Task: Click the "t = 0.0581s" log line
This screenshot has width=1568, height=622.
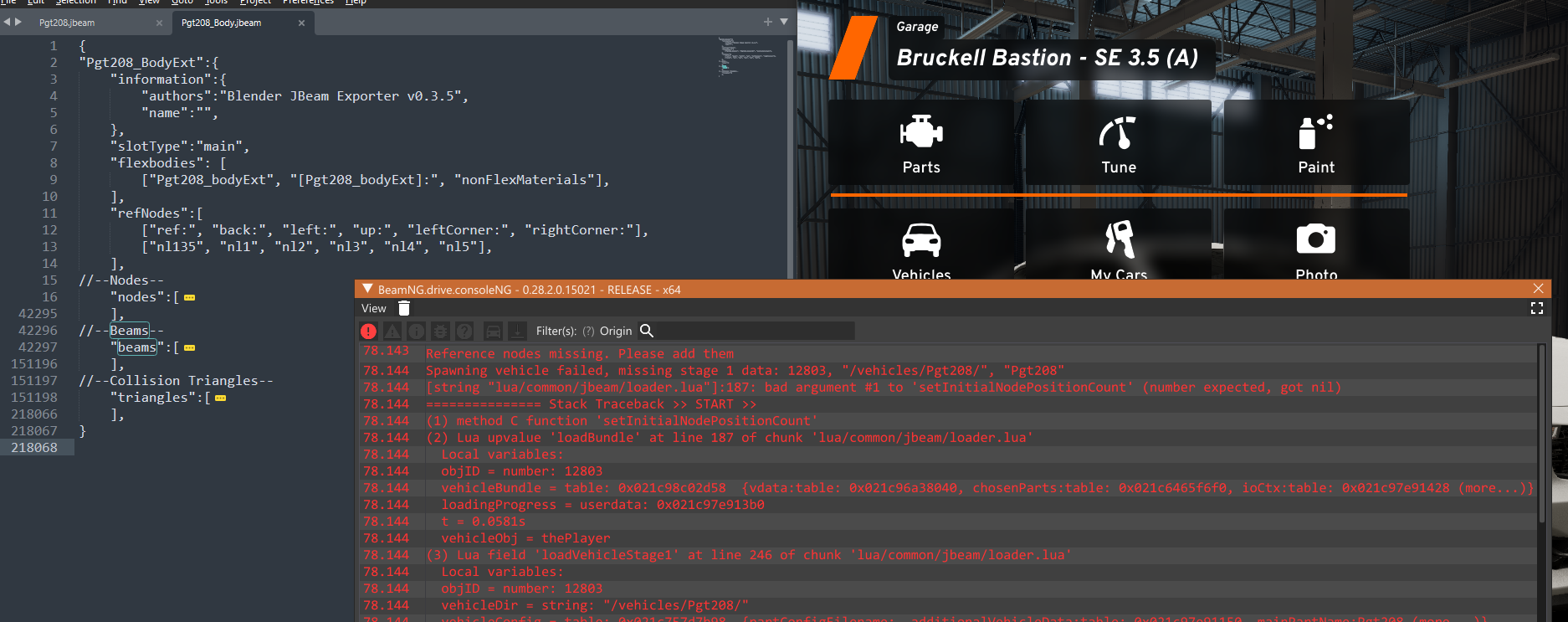Action: tap(484, 522)
